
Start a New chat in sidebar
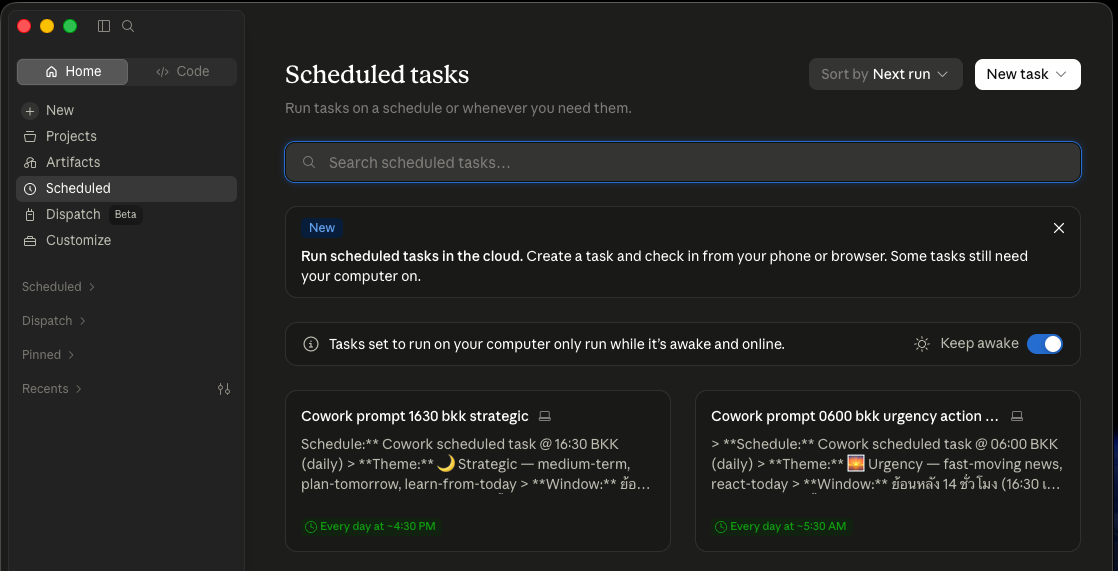point(126,110)
